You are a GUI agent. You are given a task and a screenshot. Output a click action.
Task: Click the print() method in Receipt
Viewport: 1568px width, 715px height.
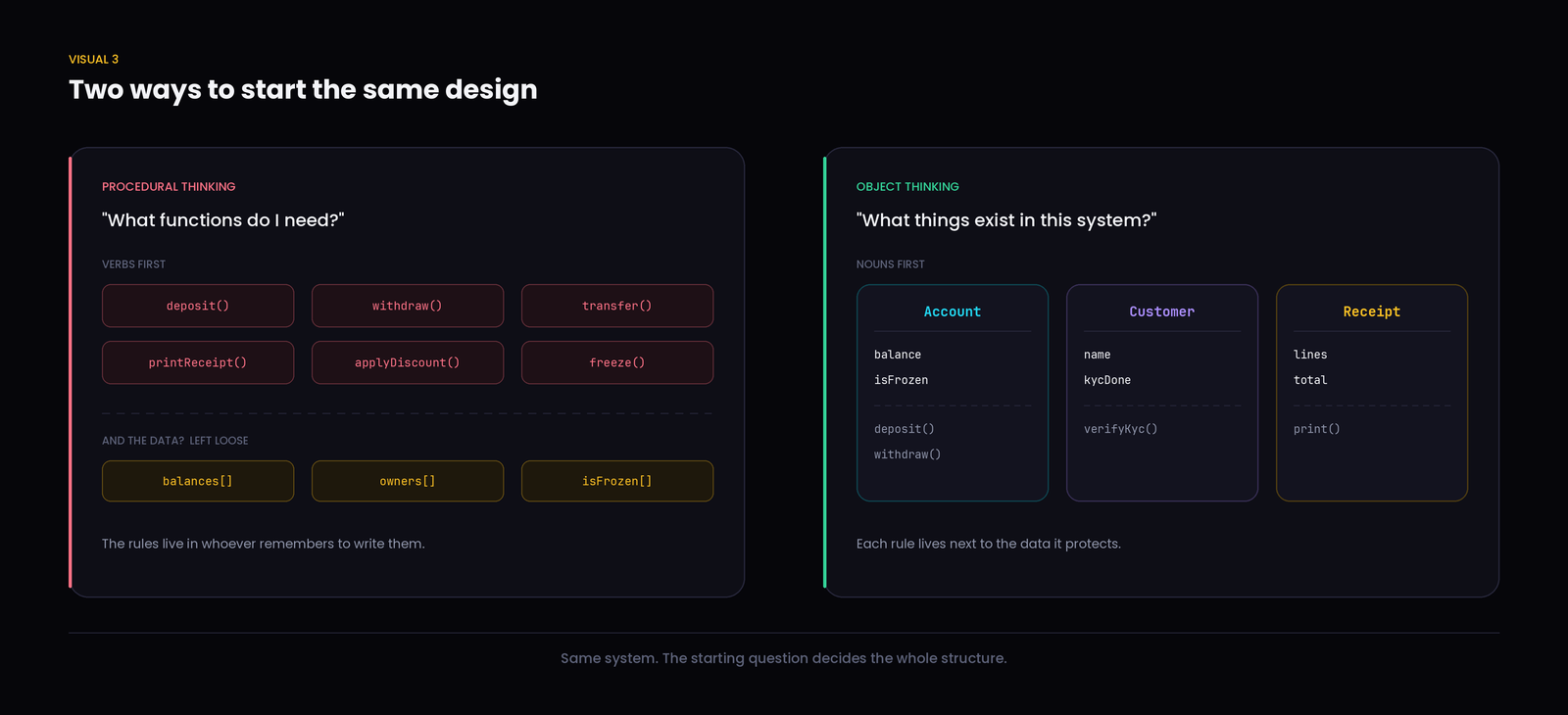coord(1317,429)
